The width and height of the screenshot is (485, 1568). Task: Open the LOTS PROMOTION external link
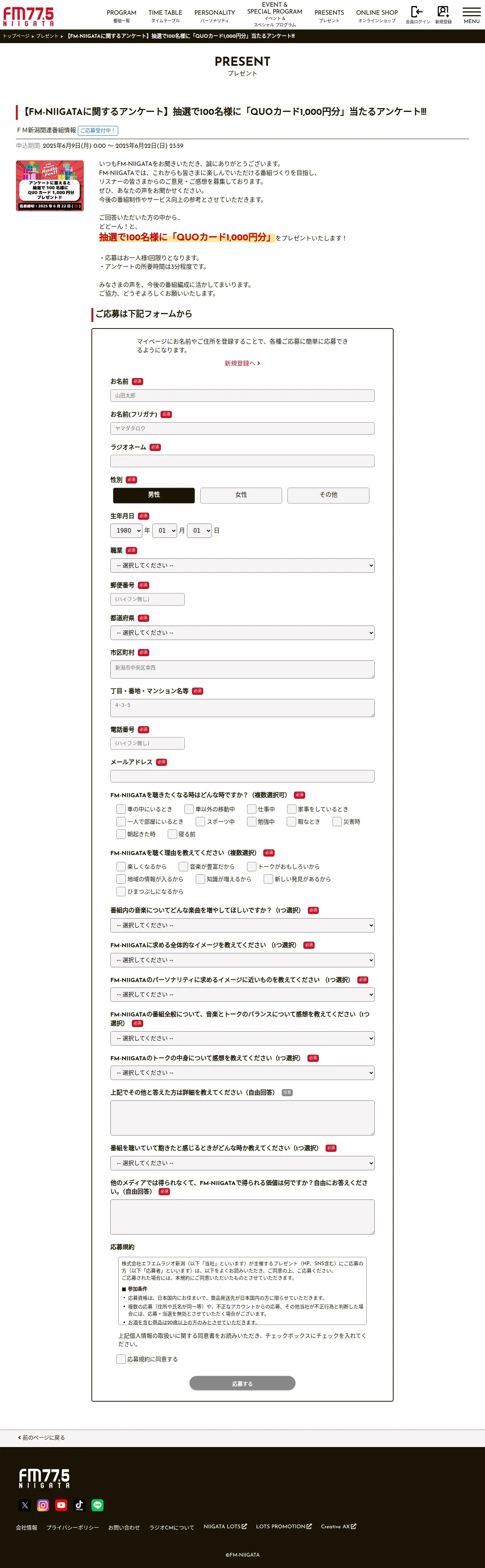284,1527
